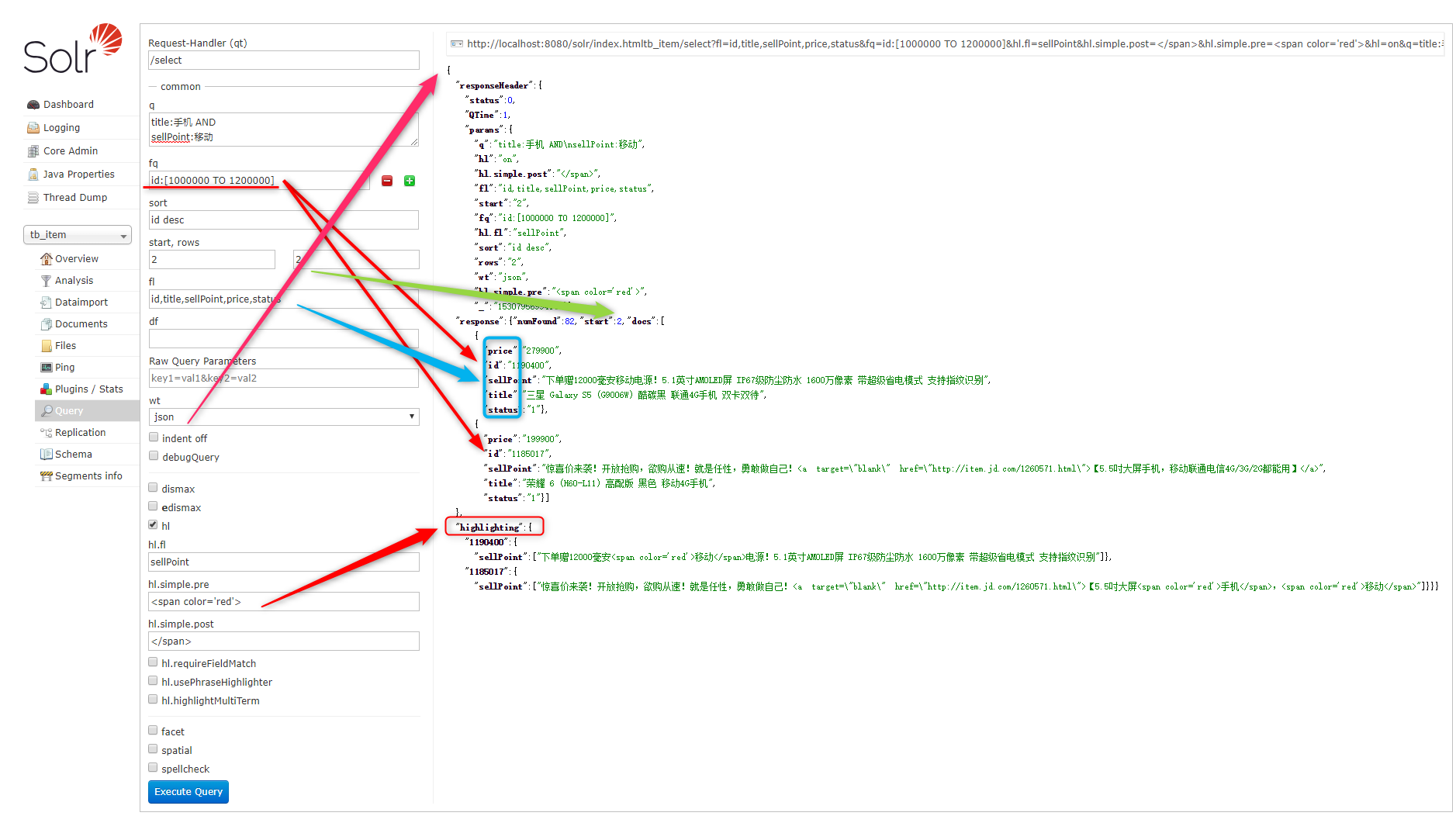Uncheck the hl highlighting checkbox
Screen dimensions: 1456x816
[154, 525]
